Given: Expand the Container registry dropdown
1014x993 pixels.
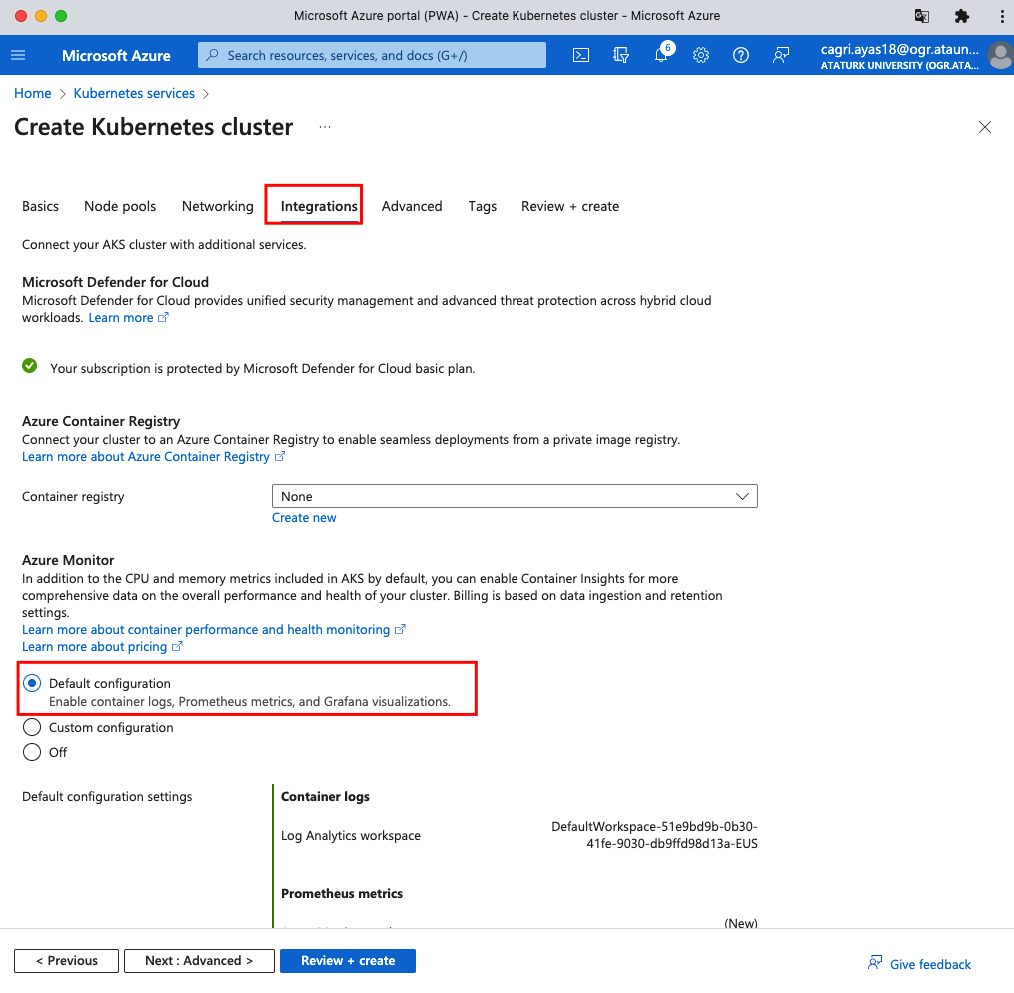Looking at the screenshot, I should [x=514, y=496].
